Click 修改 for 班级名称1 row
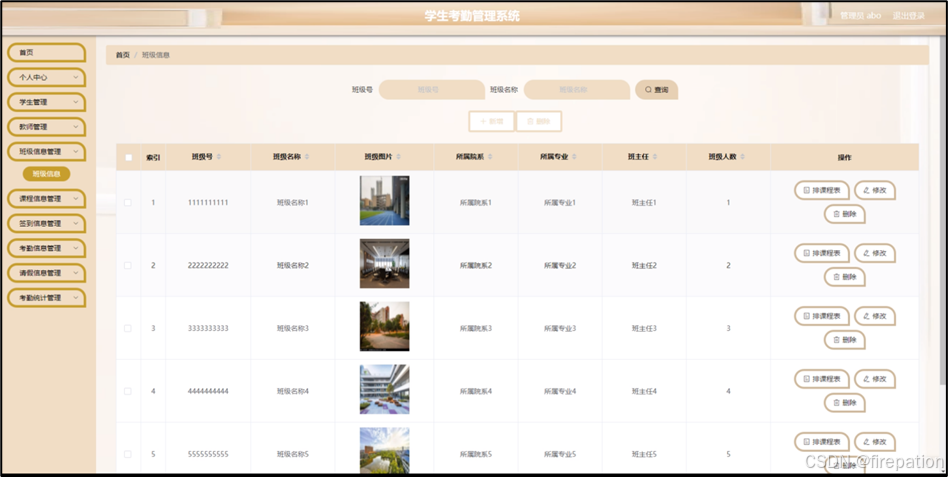Image resolution: width=948 pixels, height=477 pixels. click(875, 190)
